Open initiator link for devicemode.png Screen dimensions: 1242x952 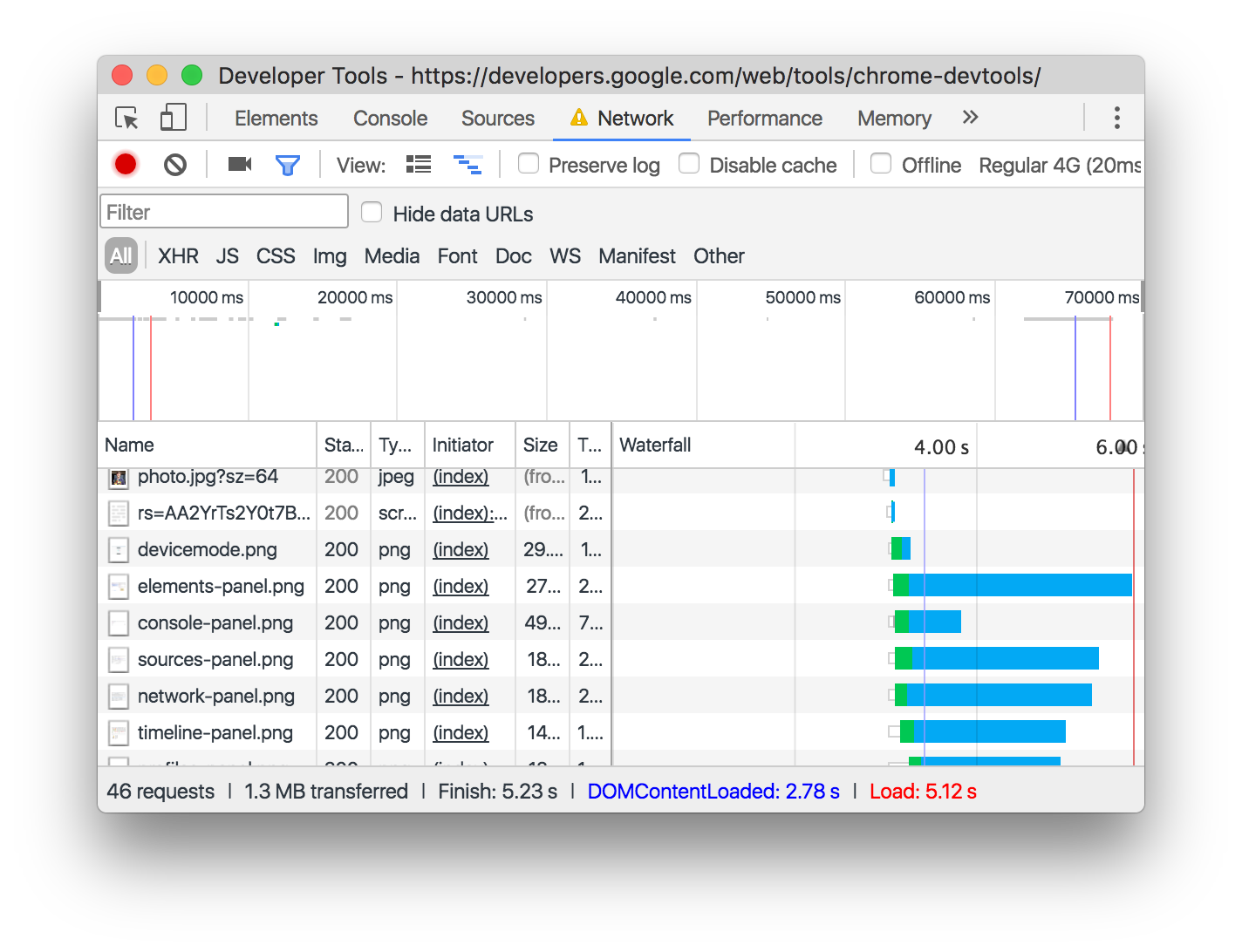tap(461, 550)
